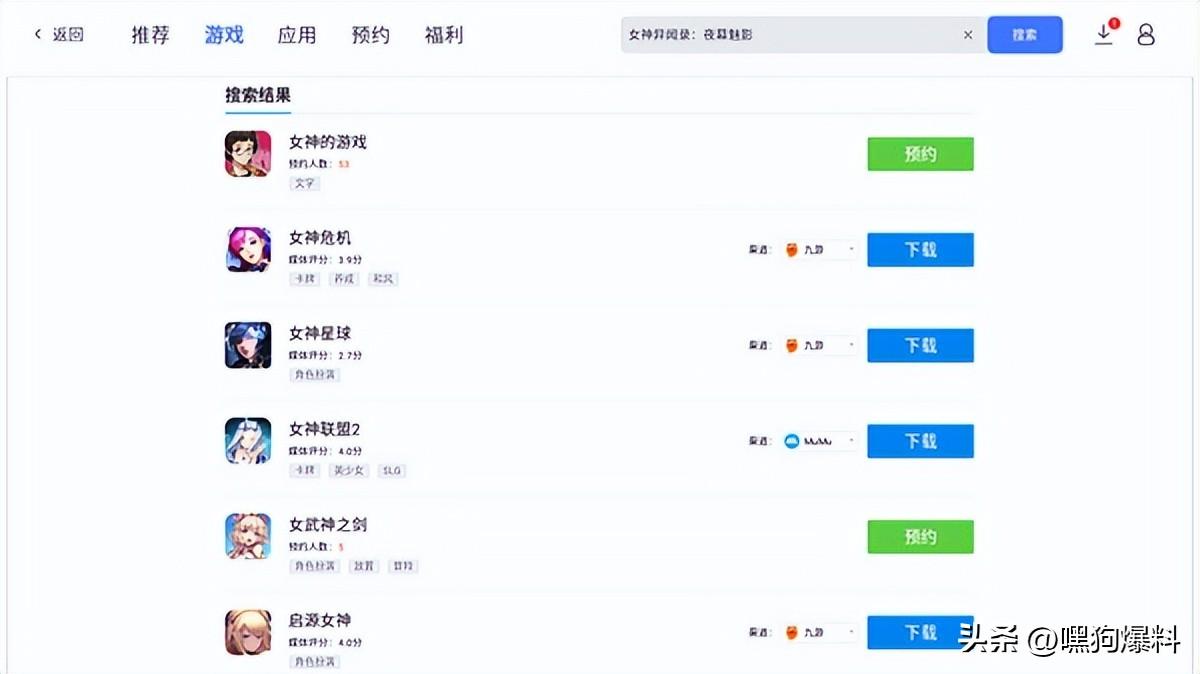This screenshot has width=1200, height=674.
Task: Clear the search box with X icon
Action: click(x=968, y=35)
